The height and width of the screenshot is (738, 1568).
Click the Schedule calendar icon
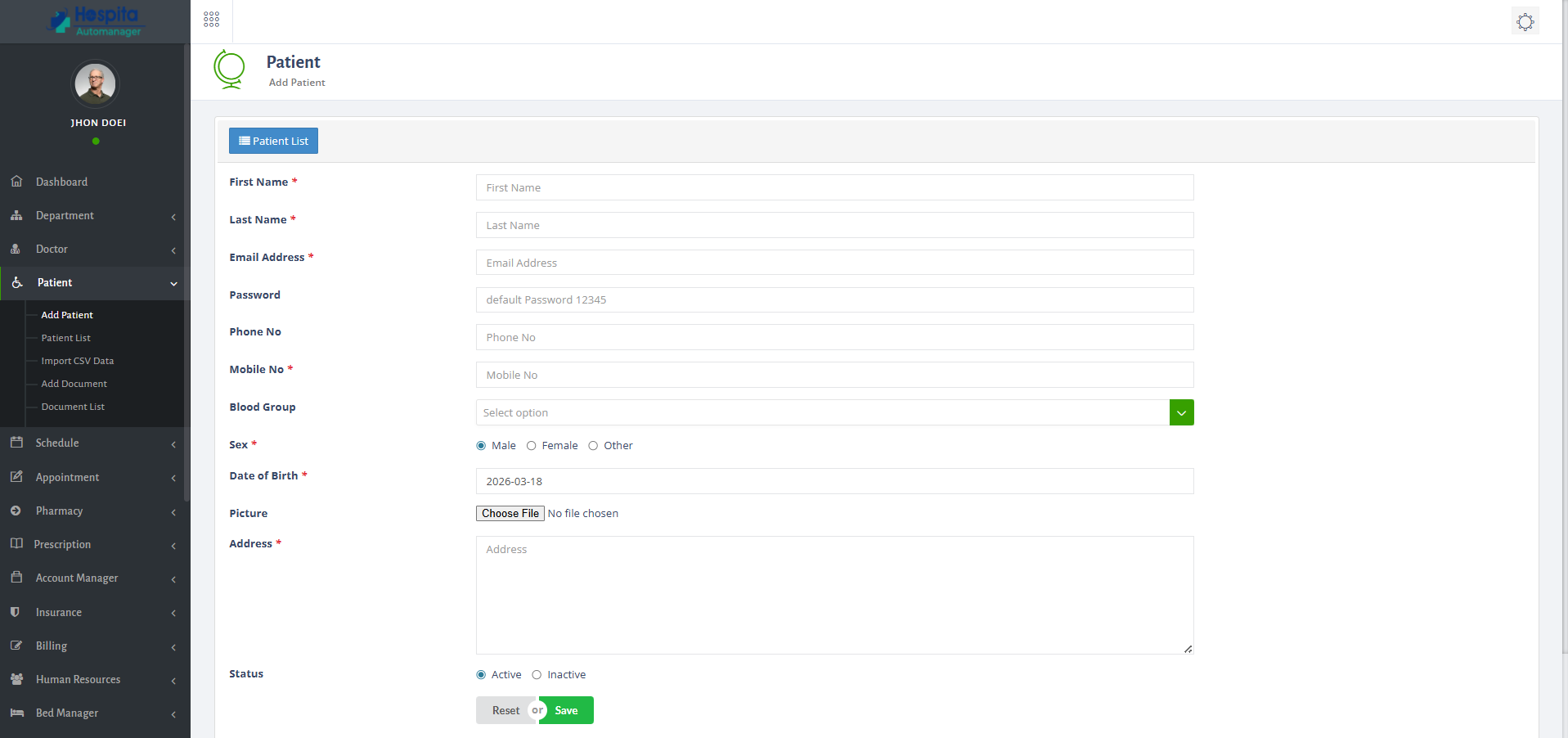[x=16, y=442]
